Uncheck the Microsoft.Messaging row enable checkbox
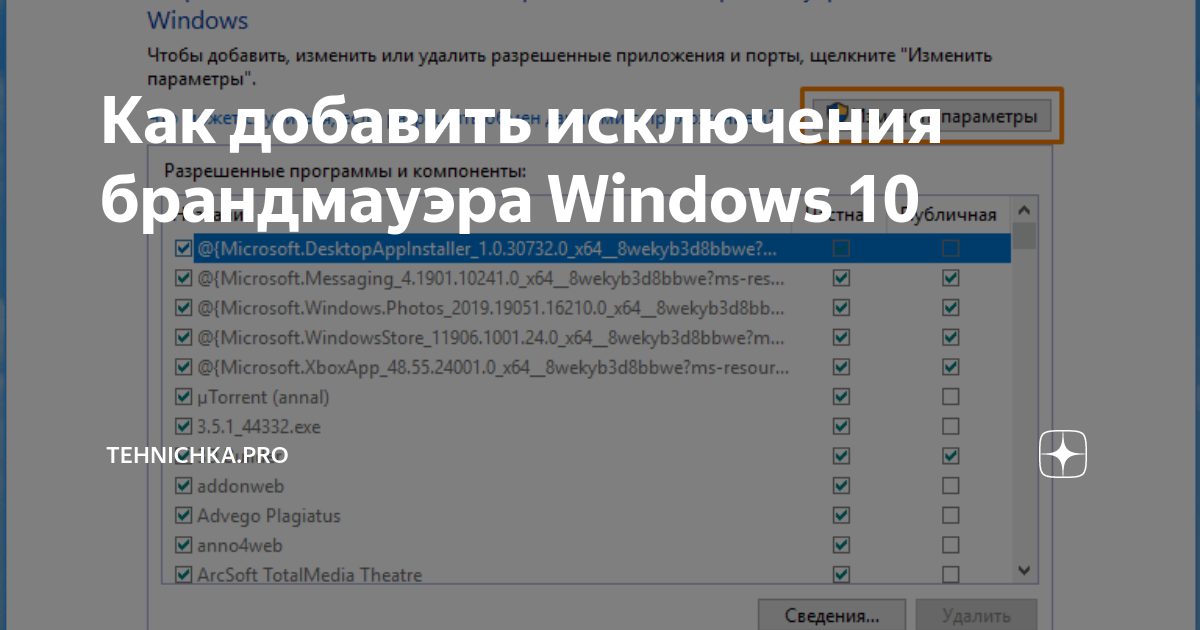 click(183, 278)
